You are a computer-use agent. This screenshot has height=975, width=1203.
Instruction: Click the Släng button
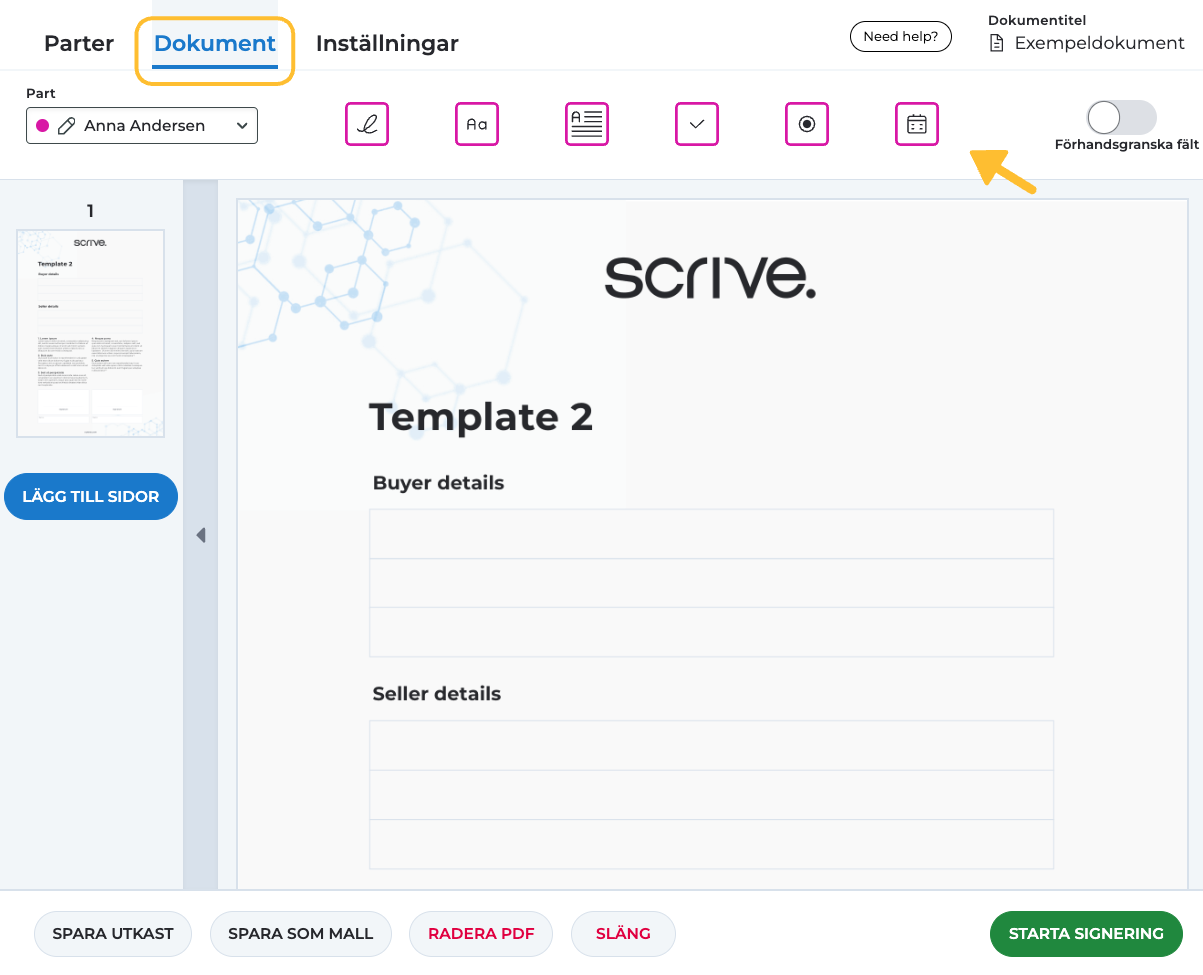click(x=623, y=934)
